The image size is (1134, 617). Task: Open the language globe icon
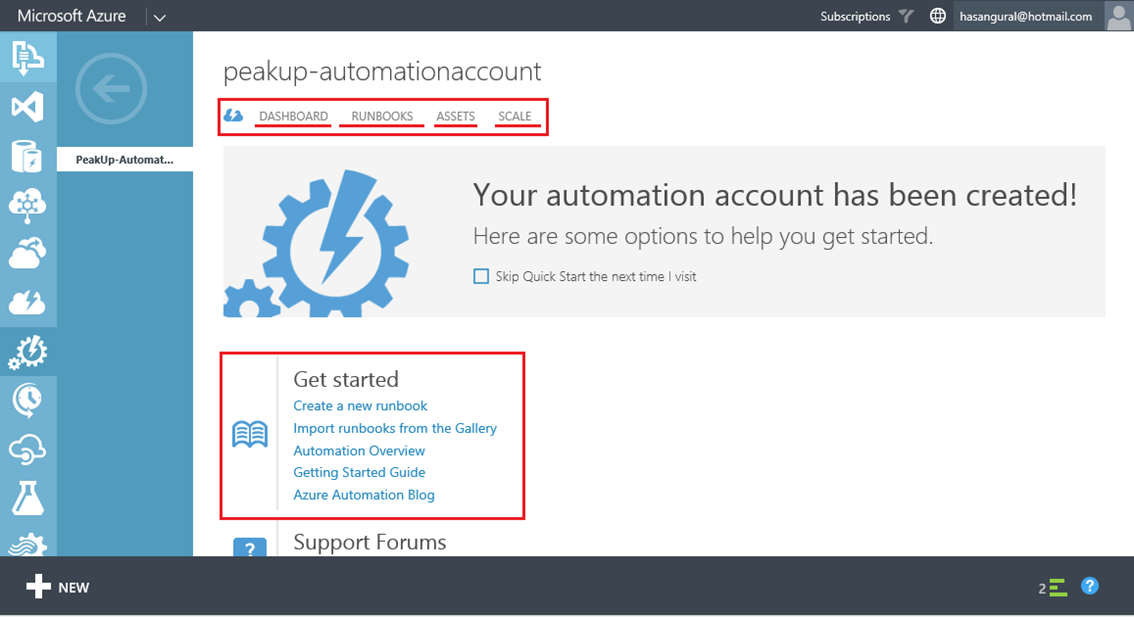(x=937, y=16)
